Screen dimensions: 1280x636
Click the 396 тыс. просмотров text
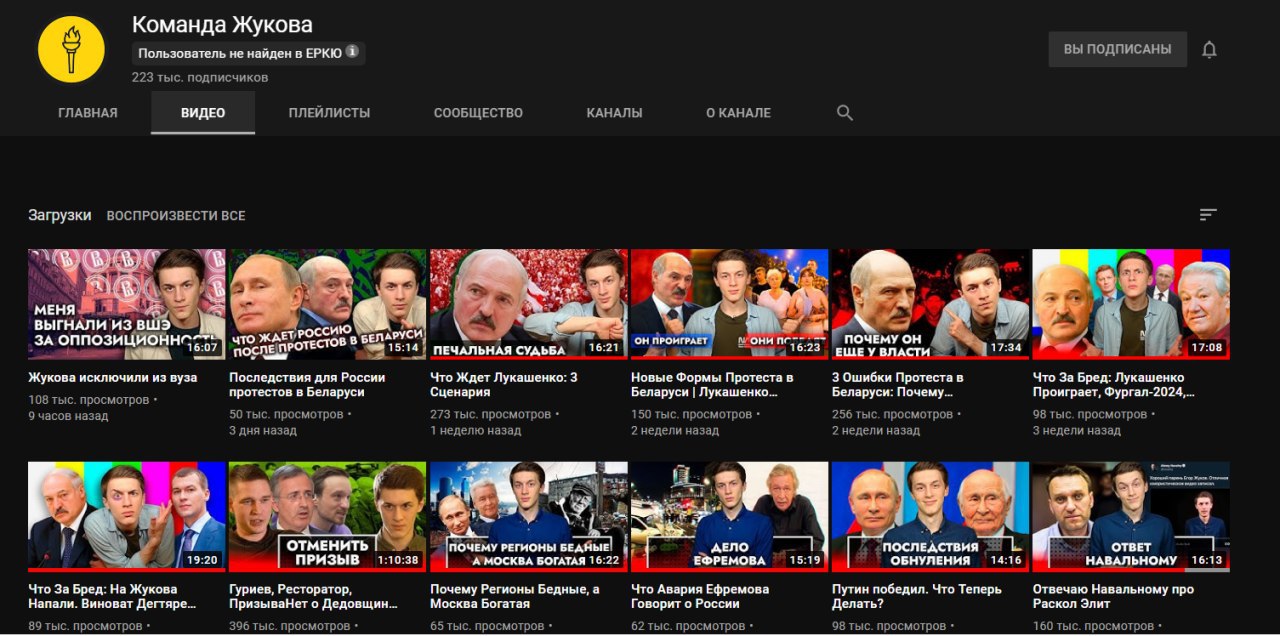290,626
